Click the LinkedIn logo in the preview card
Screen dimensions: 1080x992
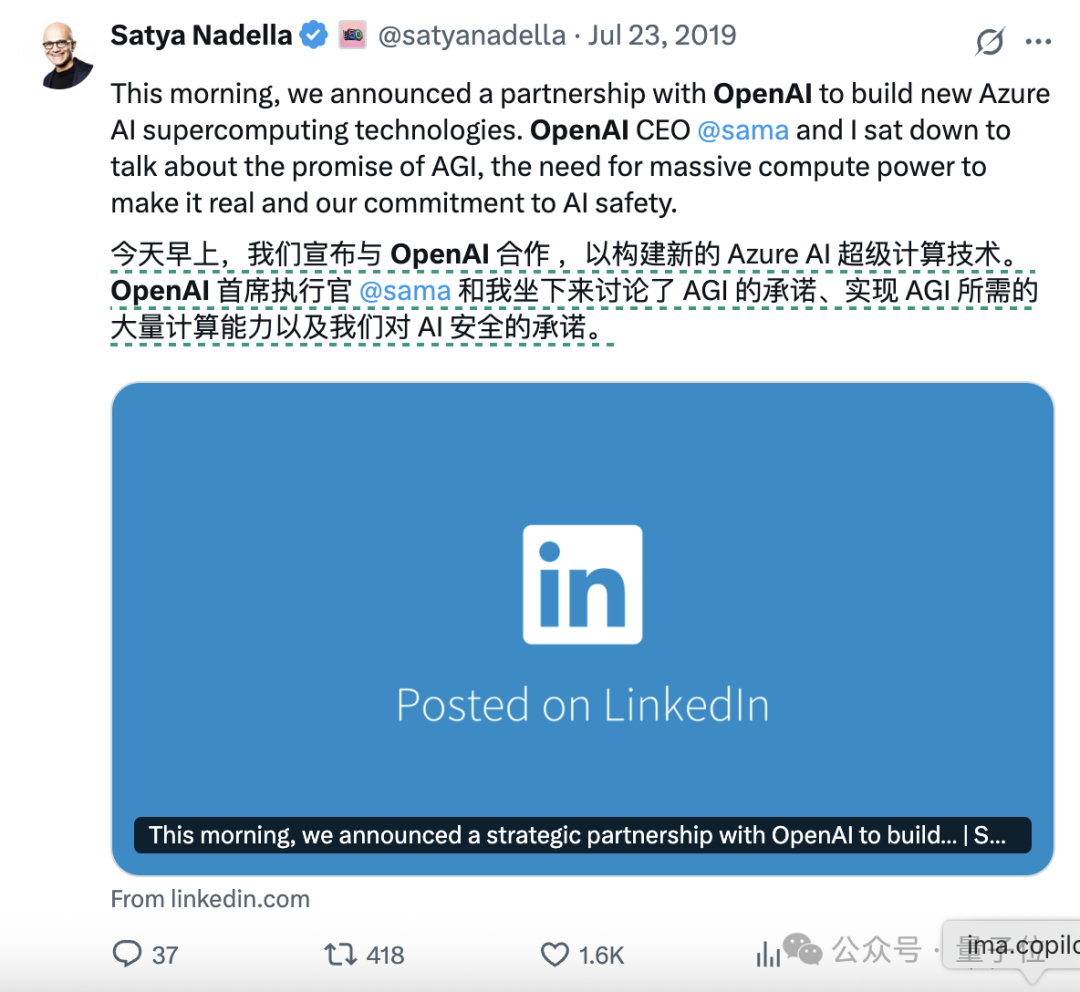[x=582, y=583]
